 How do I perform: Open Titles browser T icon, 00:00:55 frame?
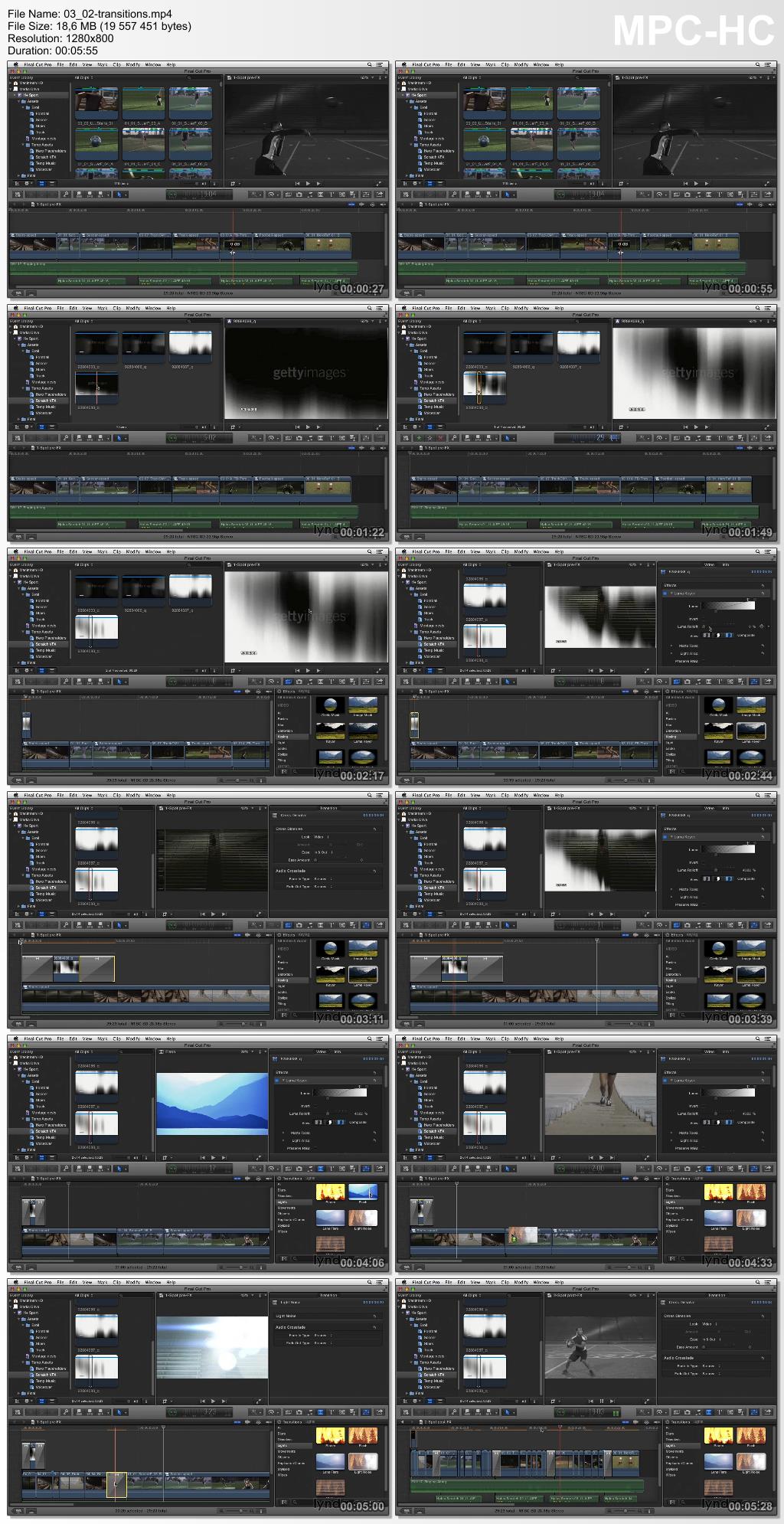point(720,195)
